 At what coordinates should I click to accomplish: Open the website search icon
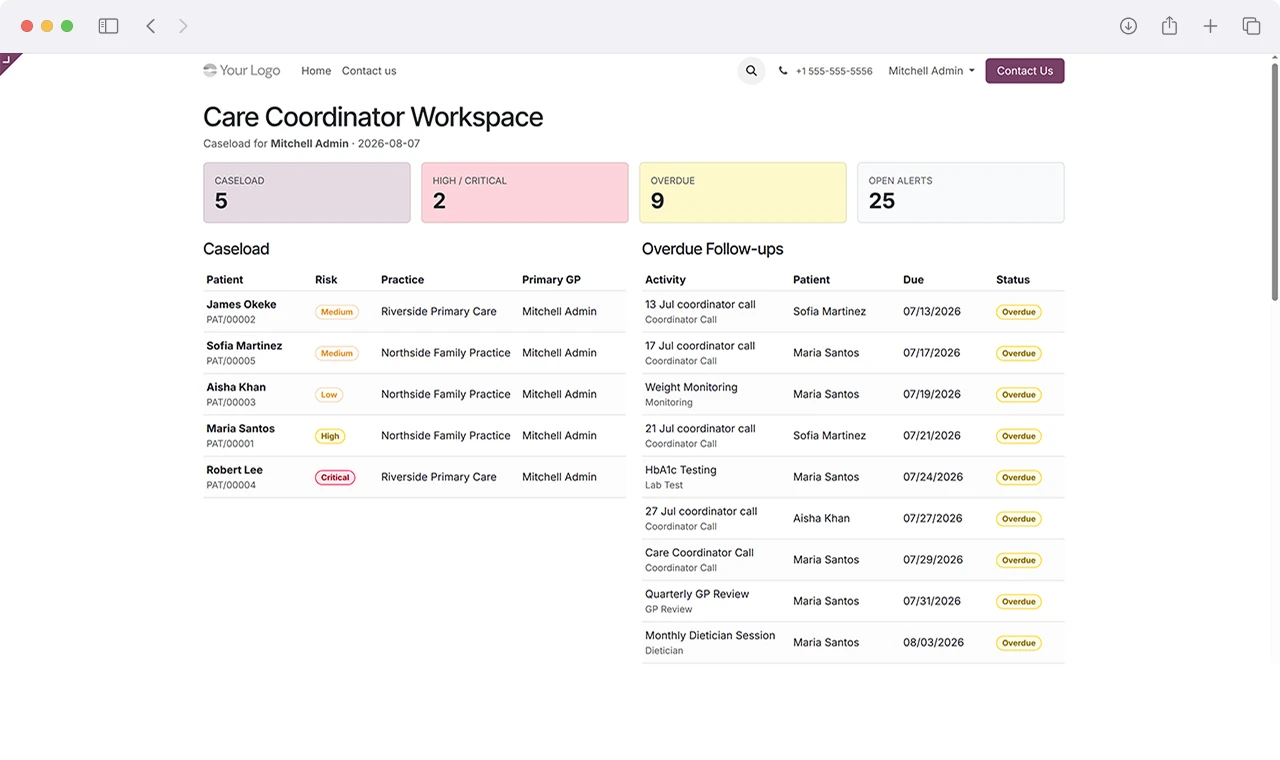click(x=751, y=71)
